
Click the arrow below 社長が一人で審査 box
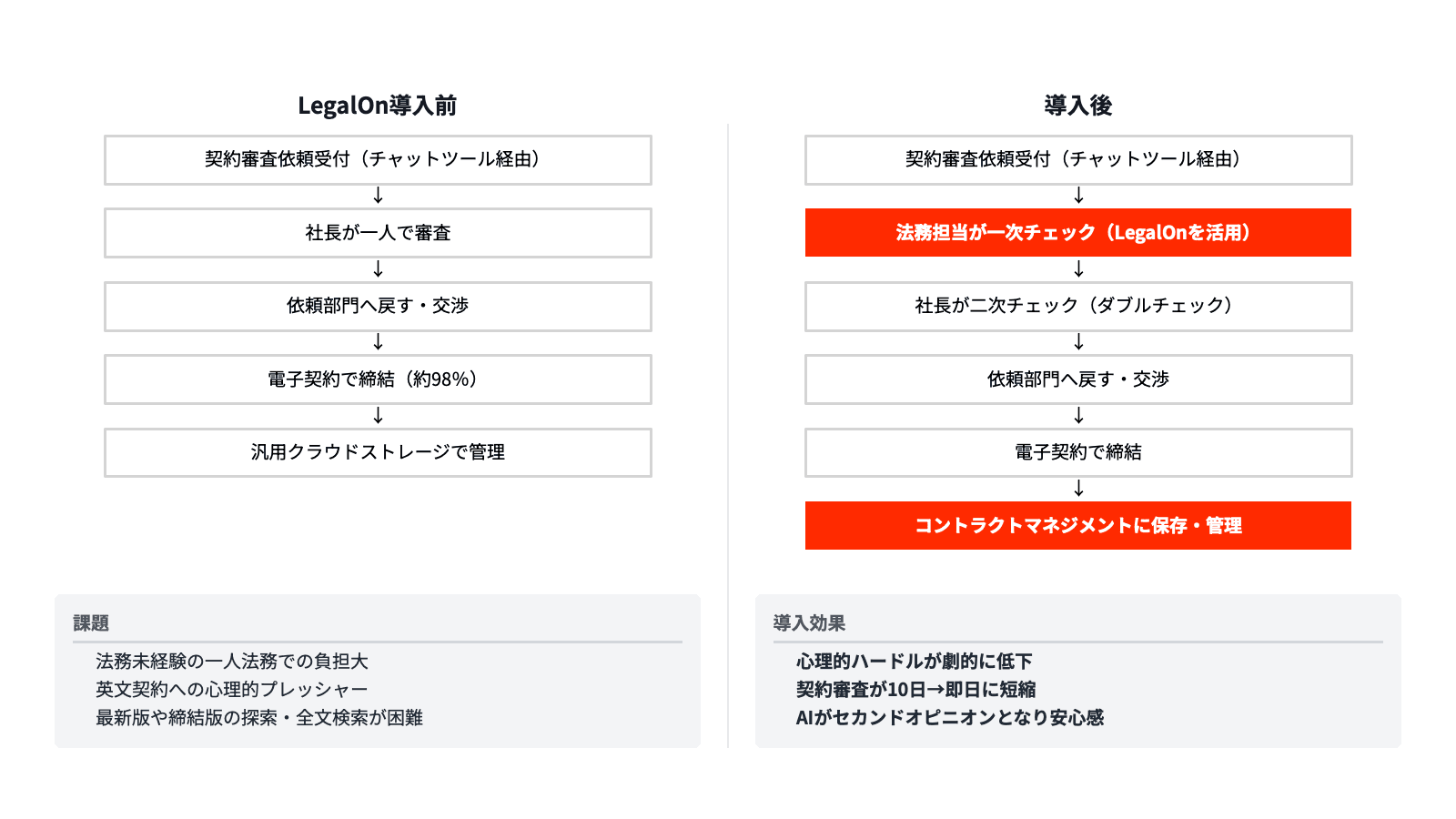pyautogui.click(x=378, y=269)
